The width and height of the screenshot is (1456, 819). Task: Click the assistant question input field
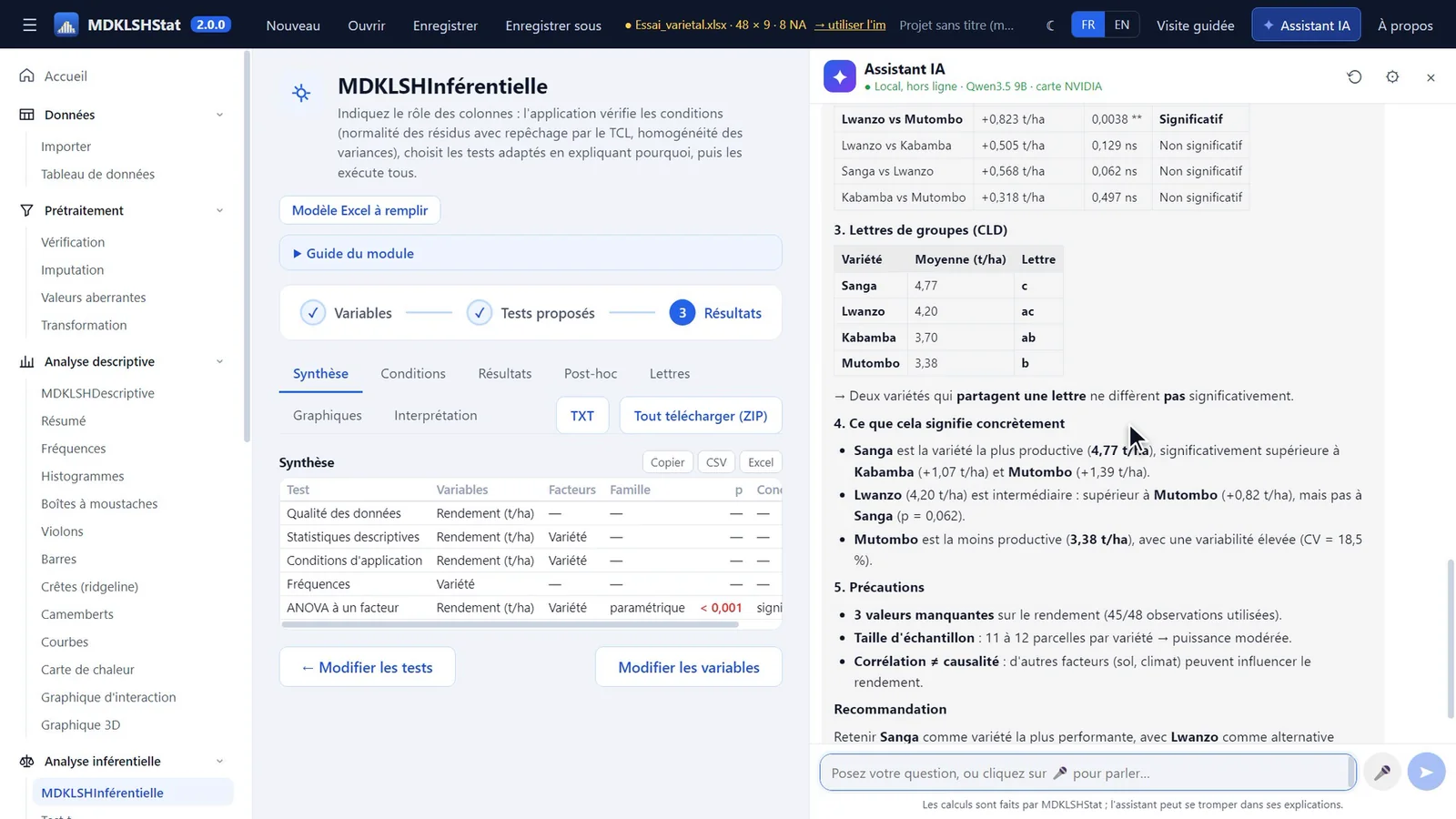1087,773
